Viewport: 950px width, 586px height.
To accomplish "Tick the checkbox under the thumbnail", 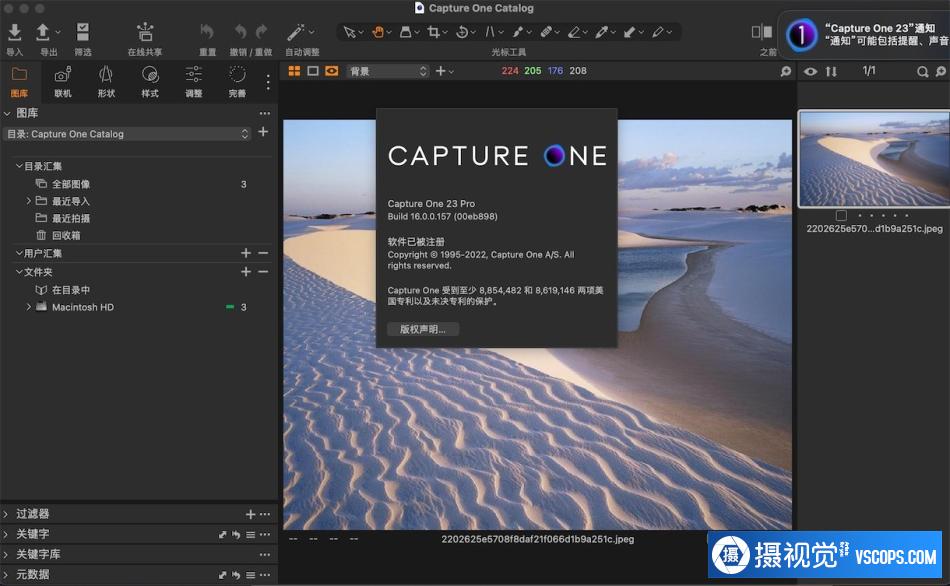I will [x=841, y=215].
